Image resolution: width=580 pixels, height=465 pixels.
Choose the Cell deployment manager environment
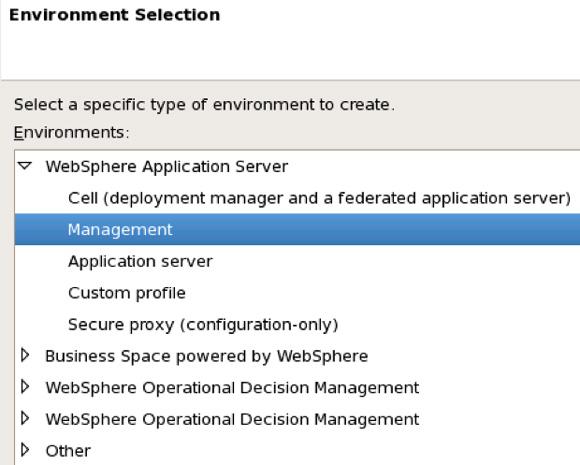click(x=319, y=198)
